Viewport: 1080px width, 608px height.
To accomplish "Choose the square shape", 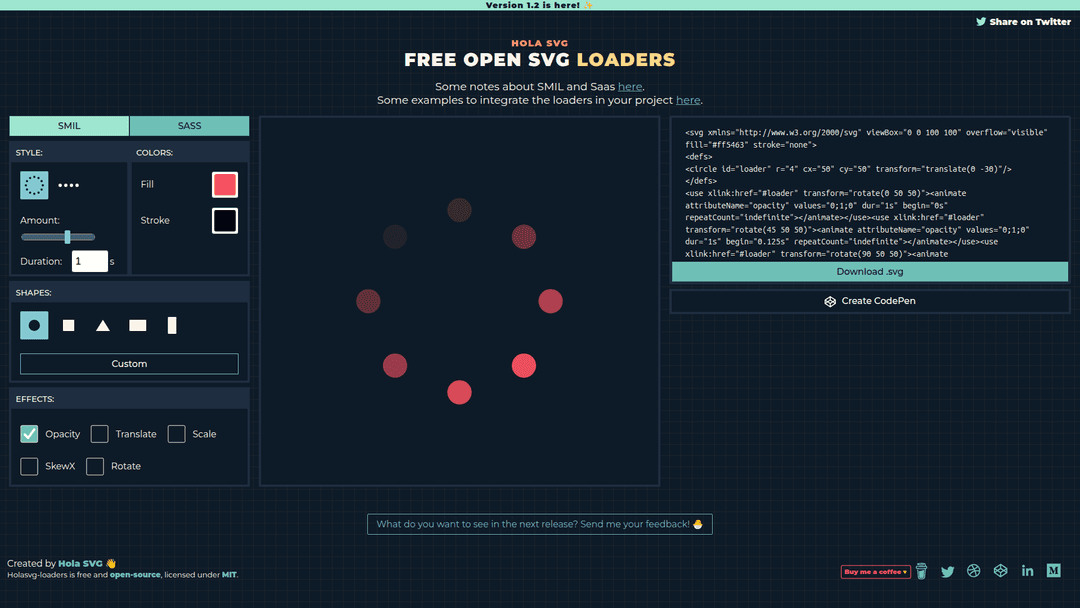I will (x=69, y=325).
